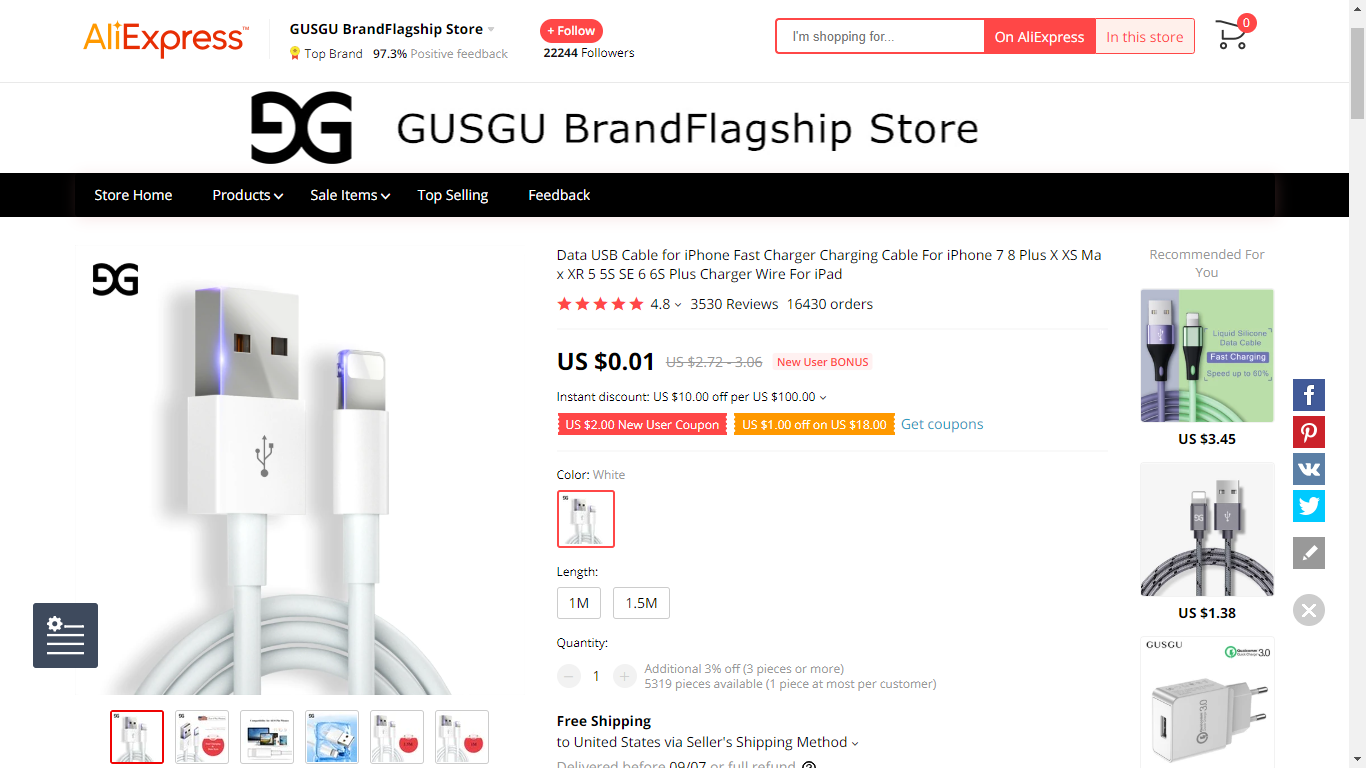Expand the Sale Items dropdown
The width and height of the screenshot is (1366, 768).
click(x=350, y=195)
